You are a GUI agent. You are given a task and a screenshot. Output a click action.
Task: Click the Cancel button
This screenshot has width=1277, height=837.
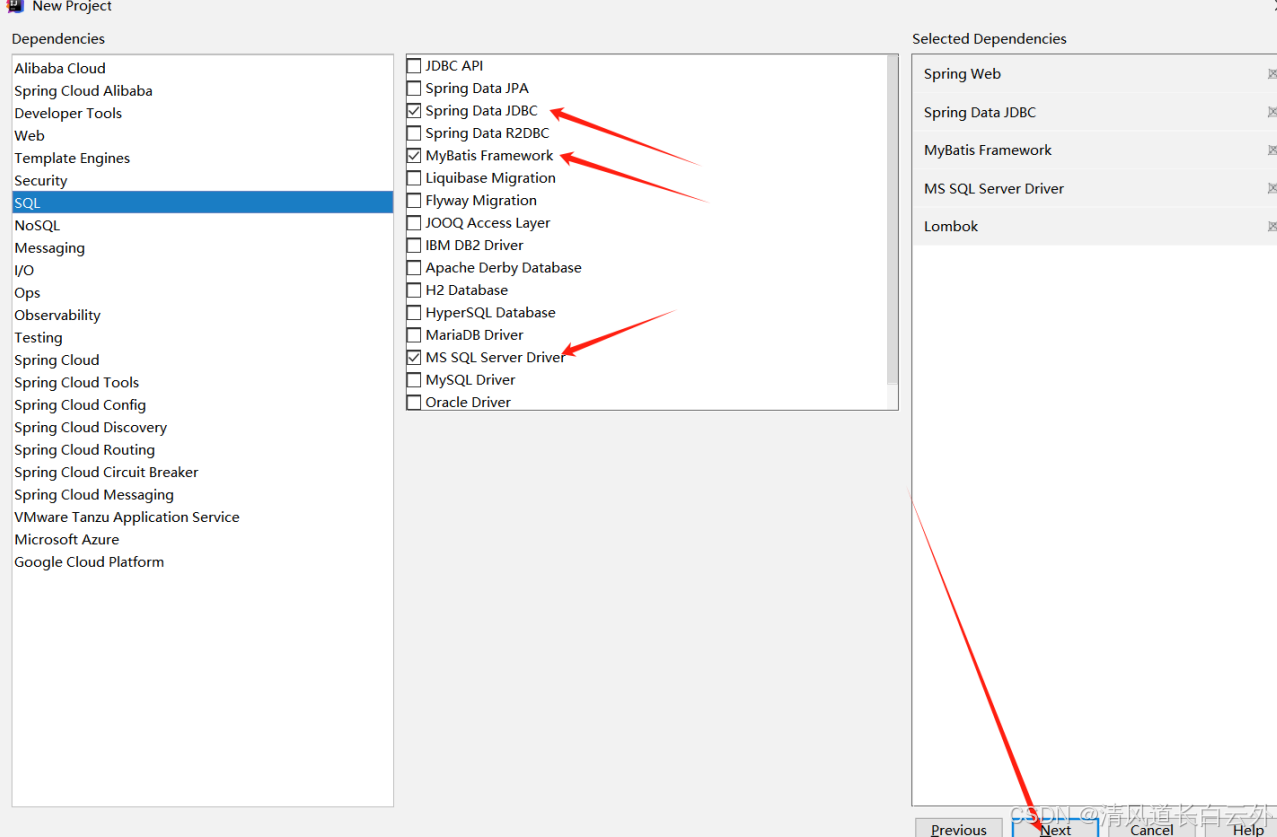[1151, 828]
